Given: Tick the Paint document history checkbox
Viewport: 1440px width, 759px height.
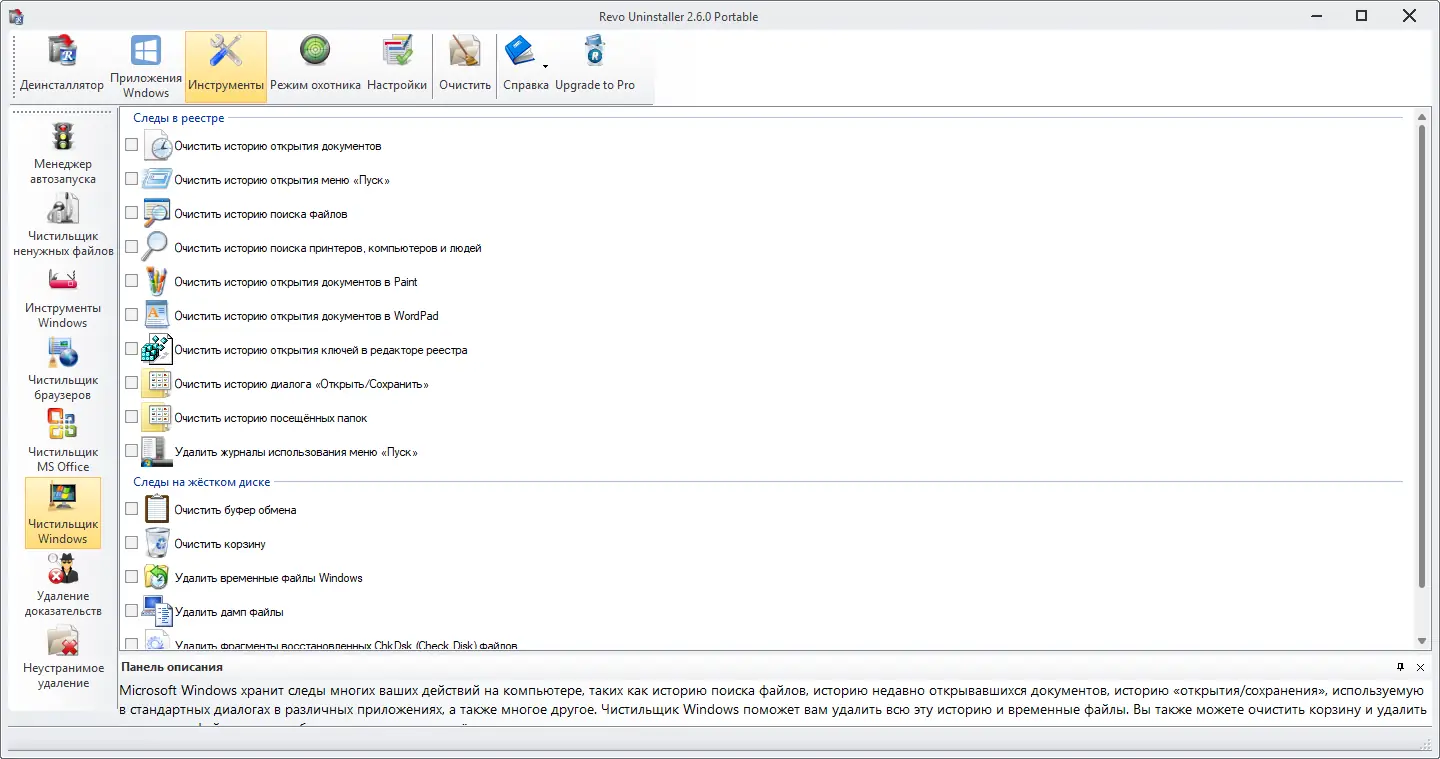Looking at the screenshot, I should (x=132, y=281).
